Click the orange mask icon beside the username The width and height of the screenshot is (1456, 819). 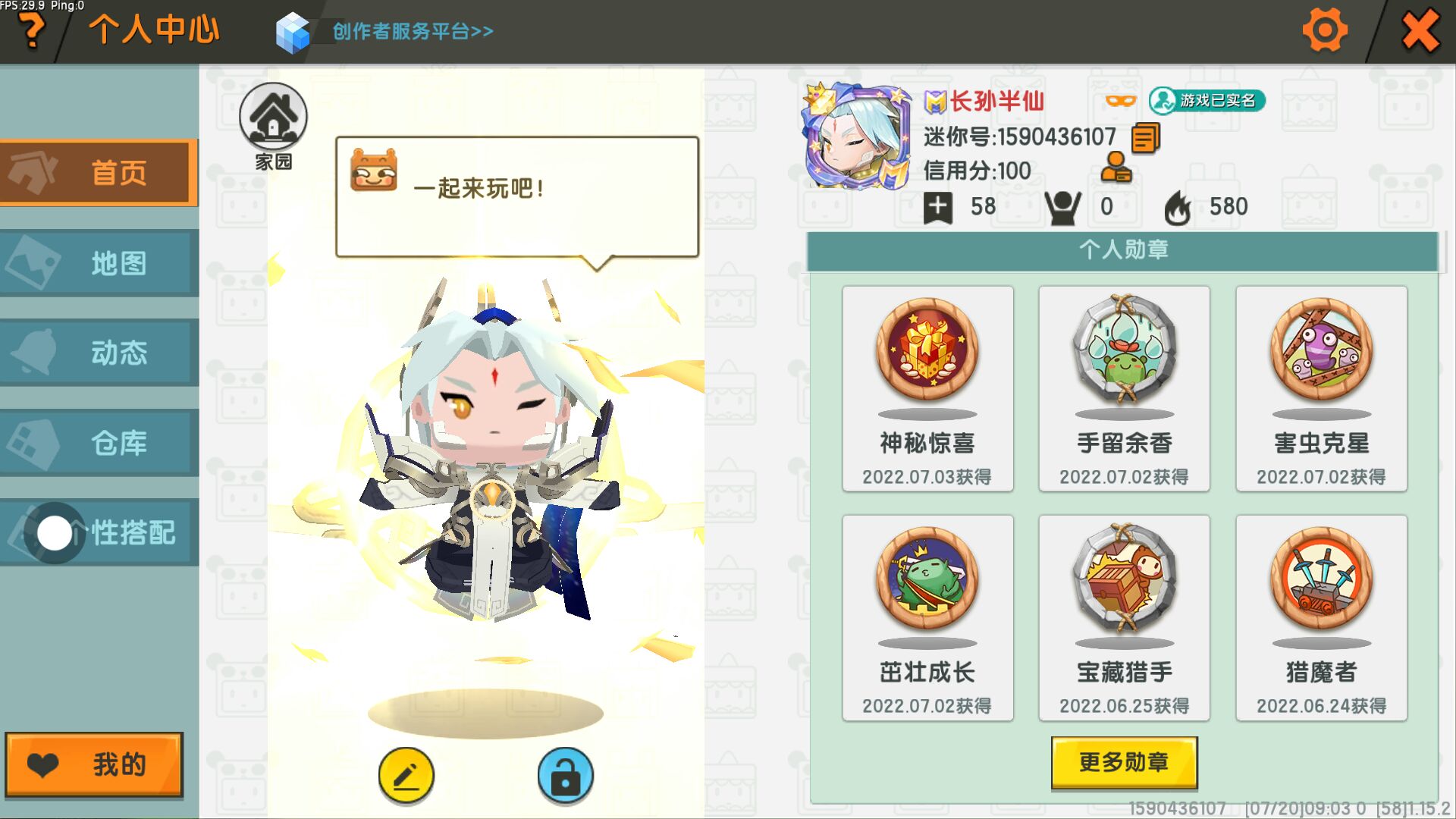(1121, 101)
